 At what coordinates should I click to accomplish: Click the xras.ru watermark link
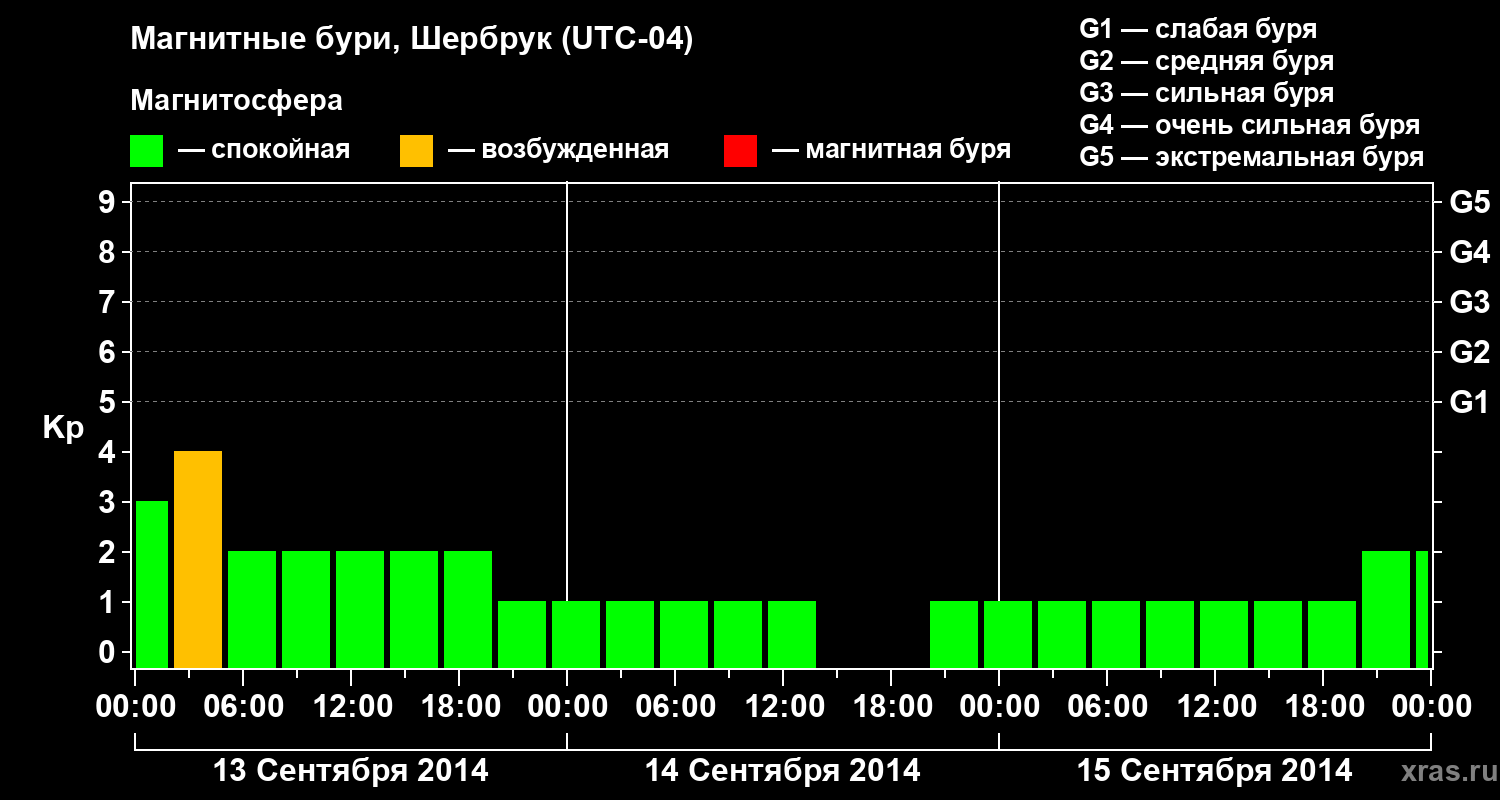click(x=1442, y=771)
